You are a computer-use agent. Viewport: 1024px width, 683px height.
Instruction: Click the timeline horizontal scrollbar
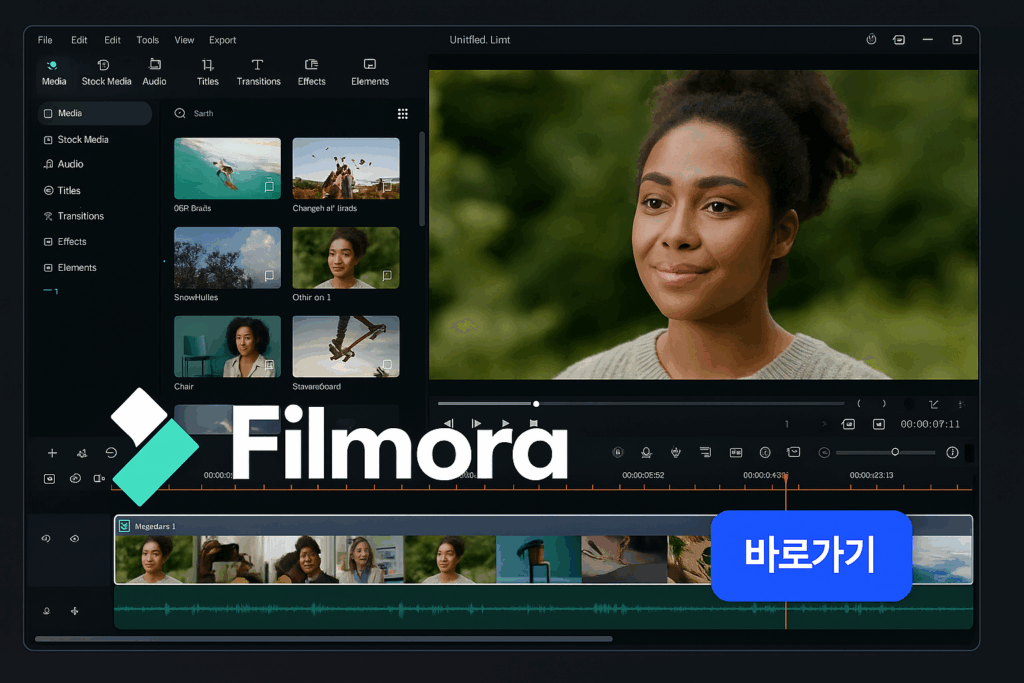(x=324, y=639)
